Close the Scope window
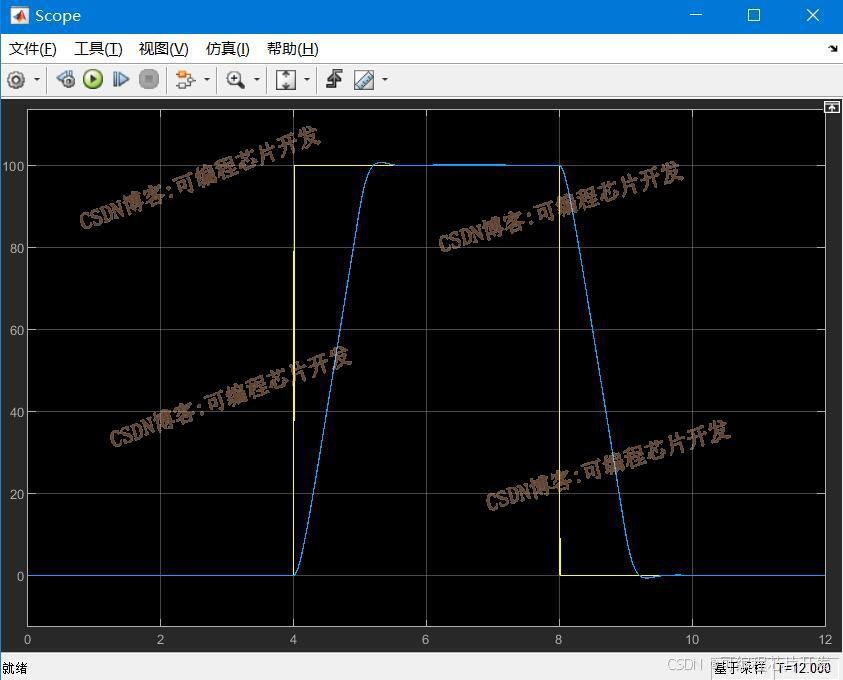 [x=813, y=15]
